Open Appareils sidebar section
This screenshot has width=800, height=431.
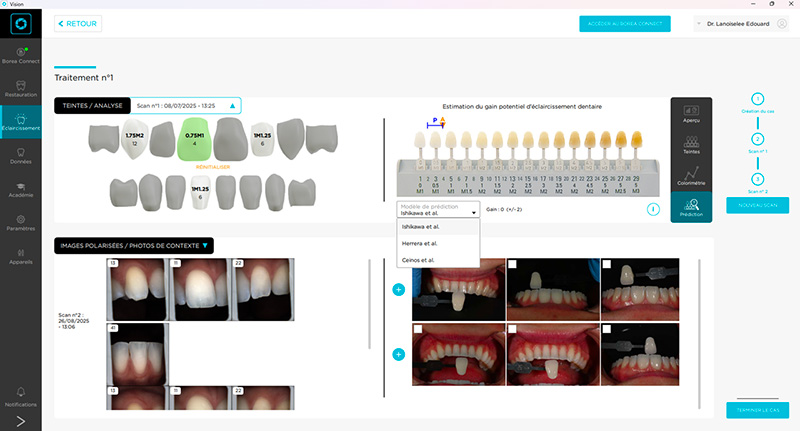[20, 256]
